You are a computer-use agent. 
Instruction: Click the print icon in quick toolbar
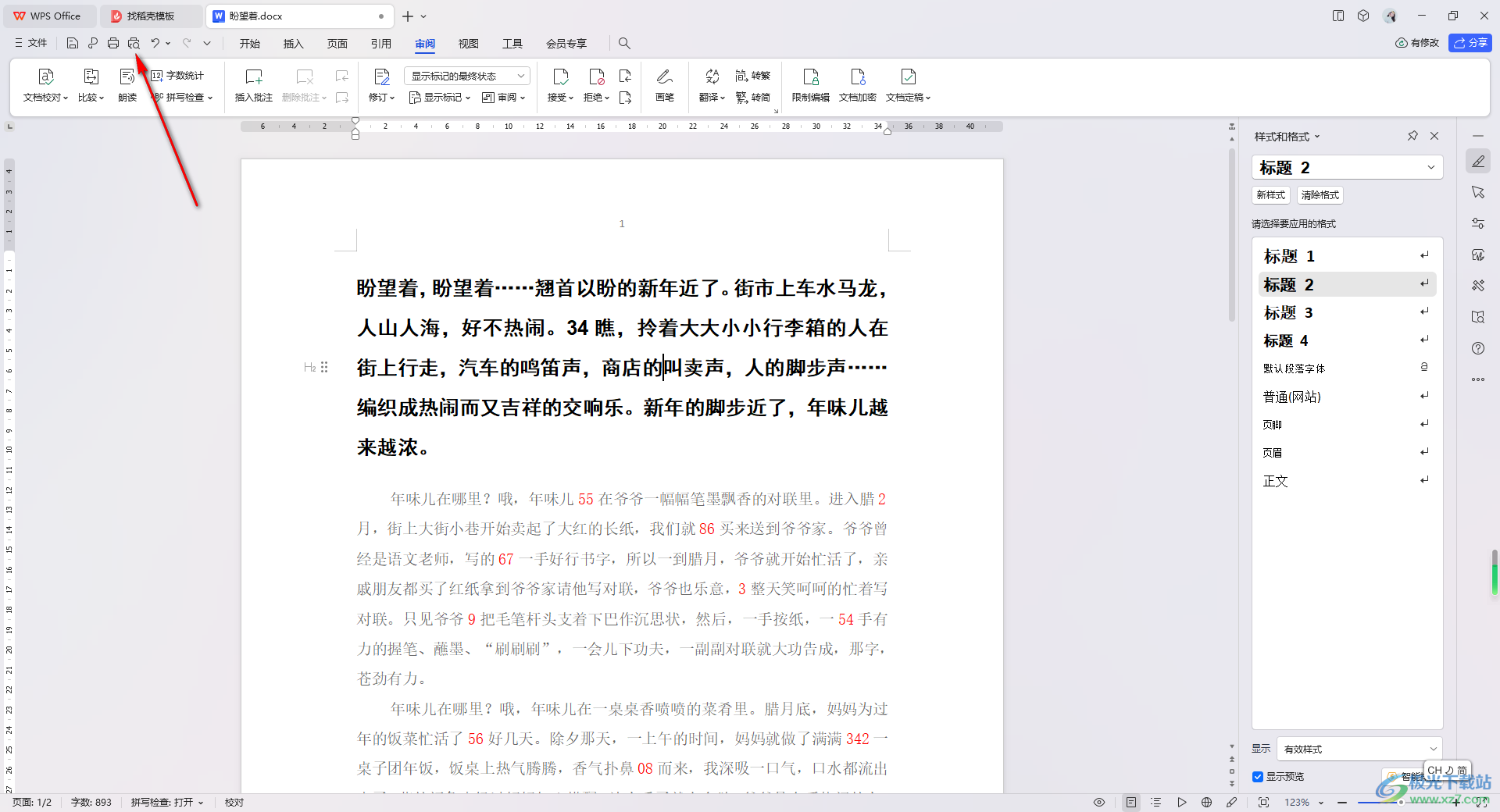113,43
